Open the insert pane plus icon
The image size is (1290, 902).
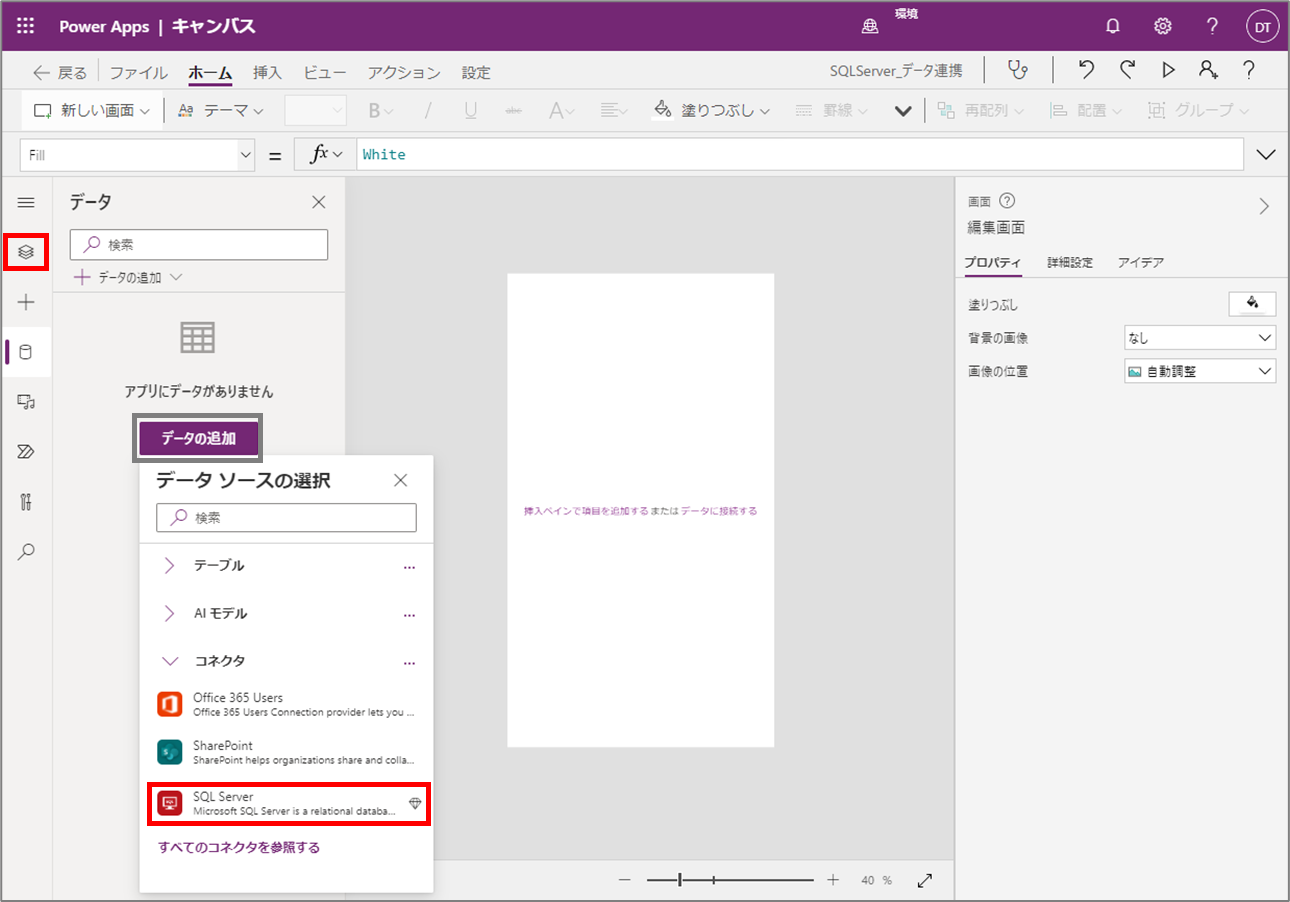[27, 302]
